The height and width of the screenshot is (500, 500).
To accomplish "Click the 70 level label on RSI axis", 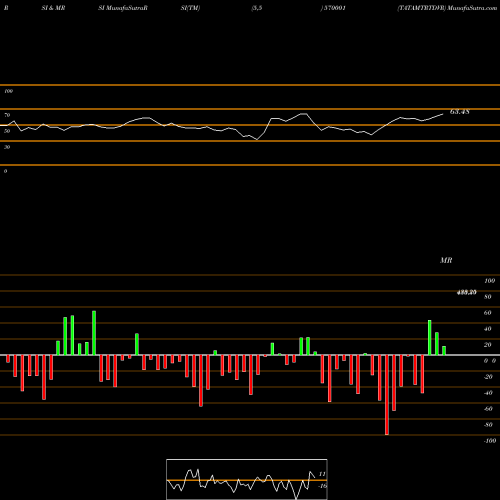I will (7, 115).
